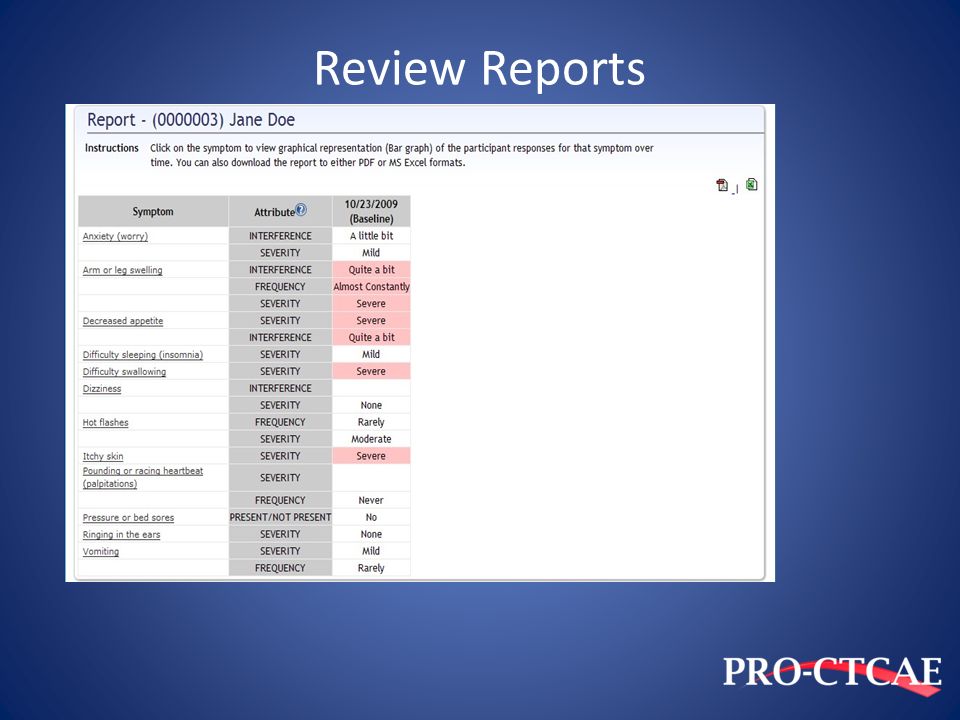Open Ringing in the ears link
Screen dimensions: 960x720
[121, 534]
